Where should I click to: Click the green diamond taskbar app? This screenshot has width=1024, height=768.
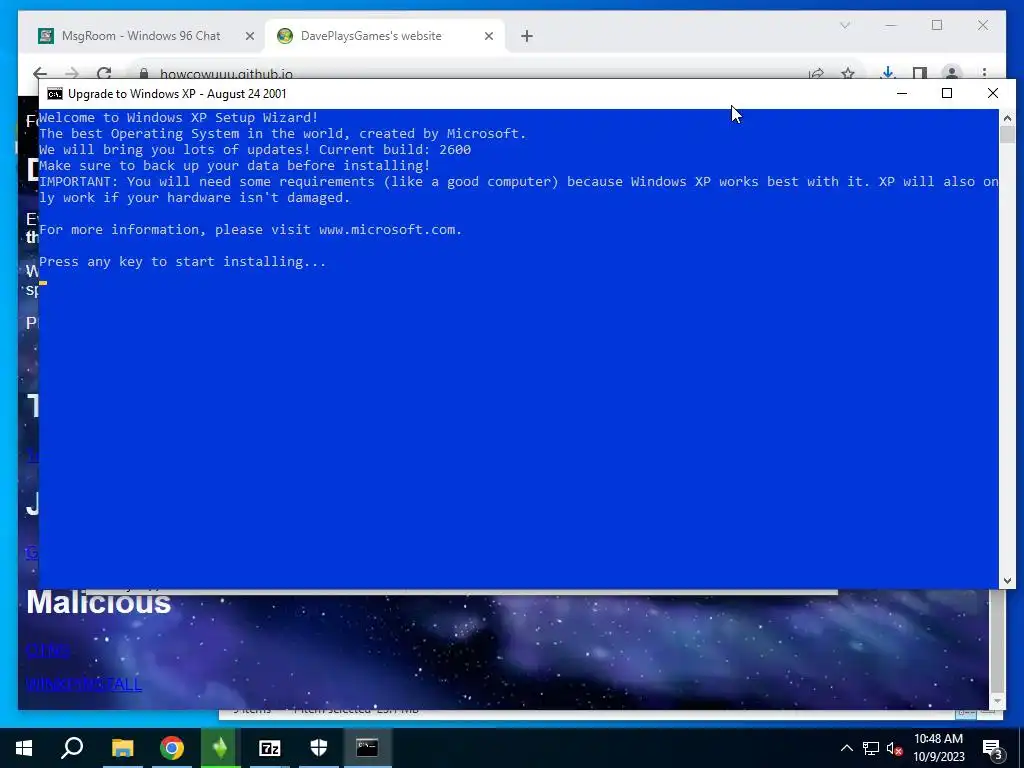coord(220,748)
